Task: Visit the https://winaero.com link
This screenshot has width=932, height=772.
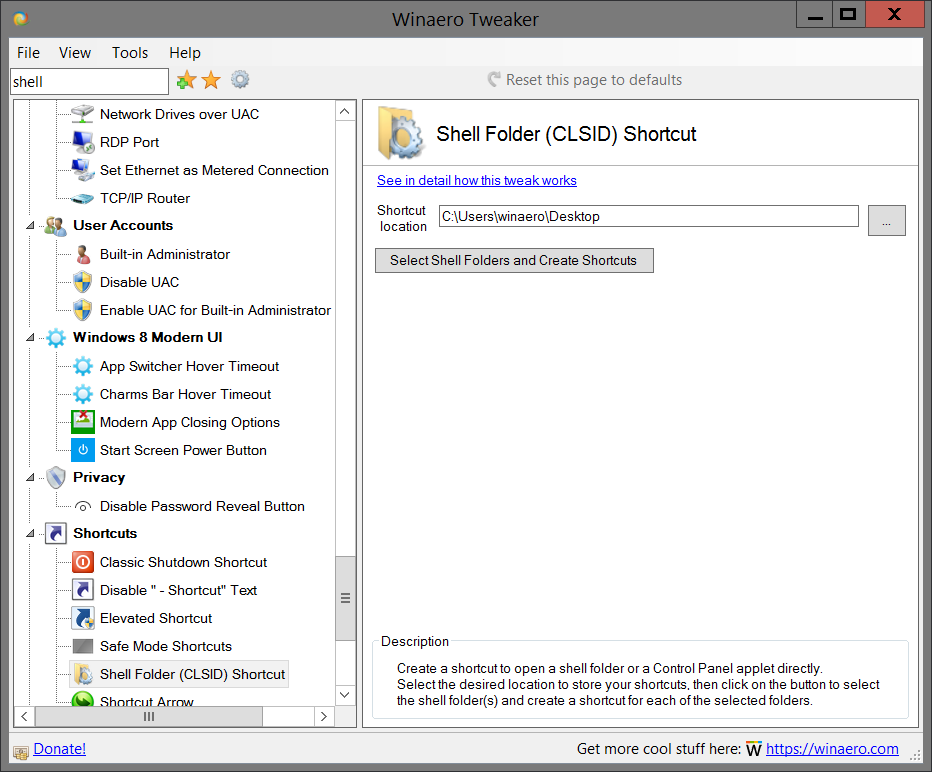Action: pyautogui.click(x=832, y=749)
